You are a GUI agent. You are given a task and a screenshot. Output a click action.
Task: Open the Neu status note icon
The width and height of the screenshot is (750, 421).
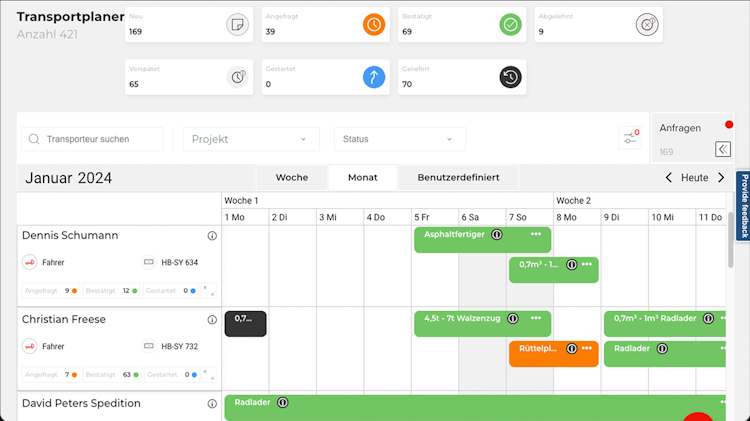pos(237,24)
